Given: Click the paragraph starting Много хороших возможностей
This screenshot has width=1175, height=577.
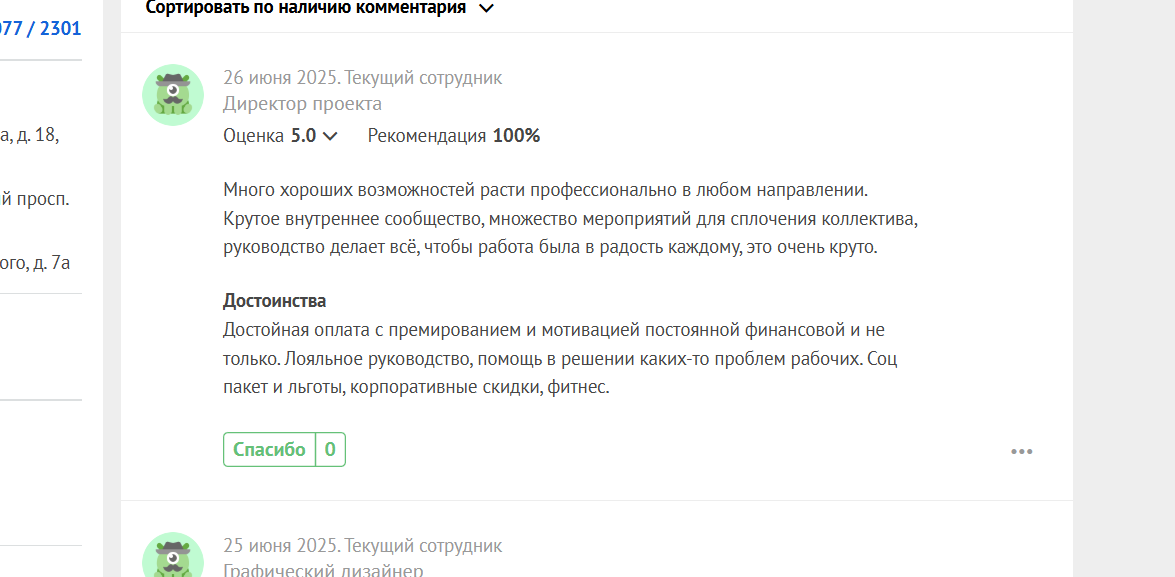Looking at the screenshot, I should point(571,219).
